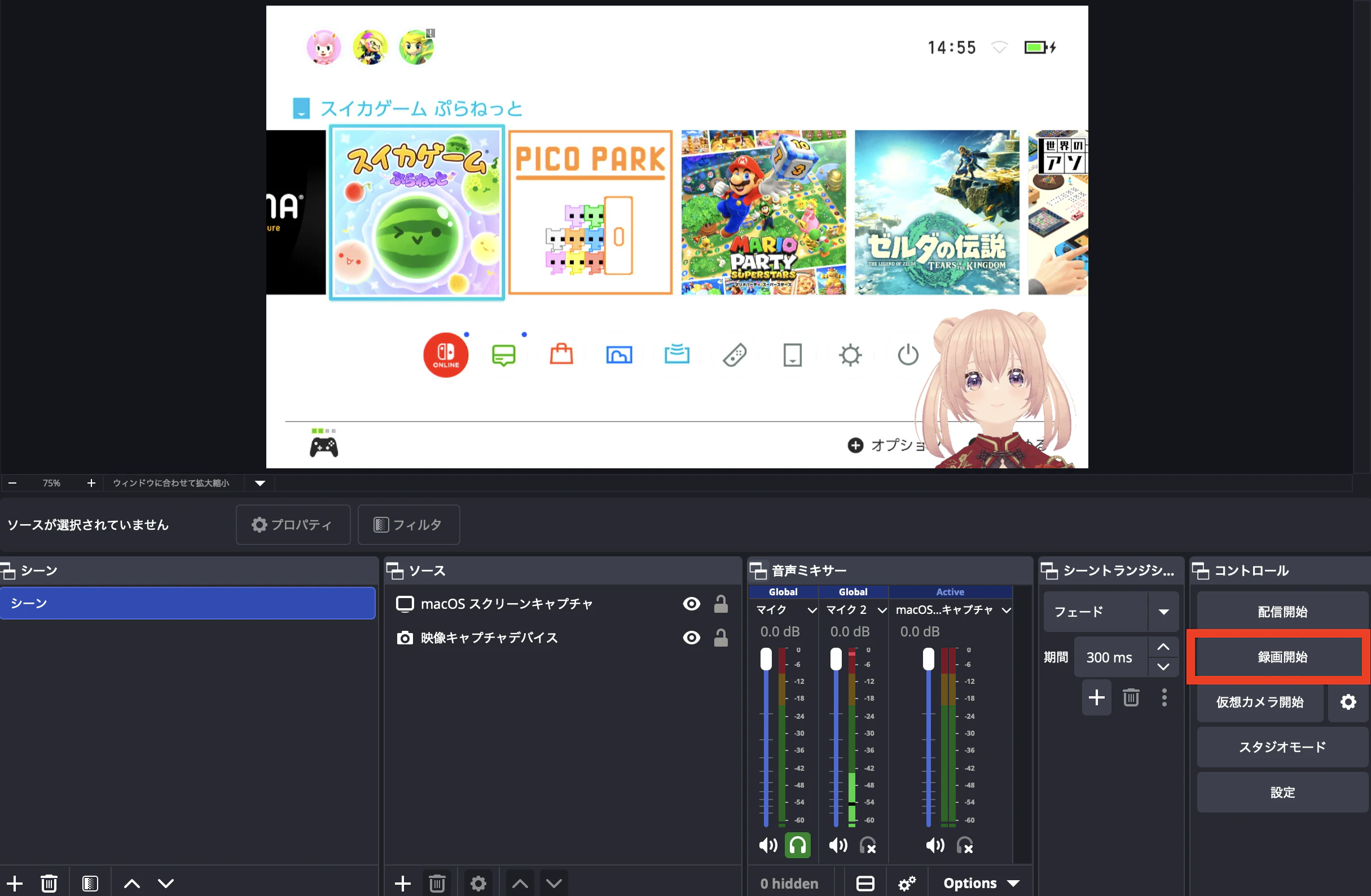Click 配信開始 streaming button

(1282, 612)
